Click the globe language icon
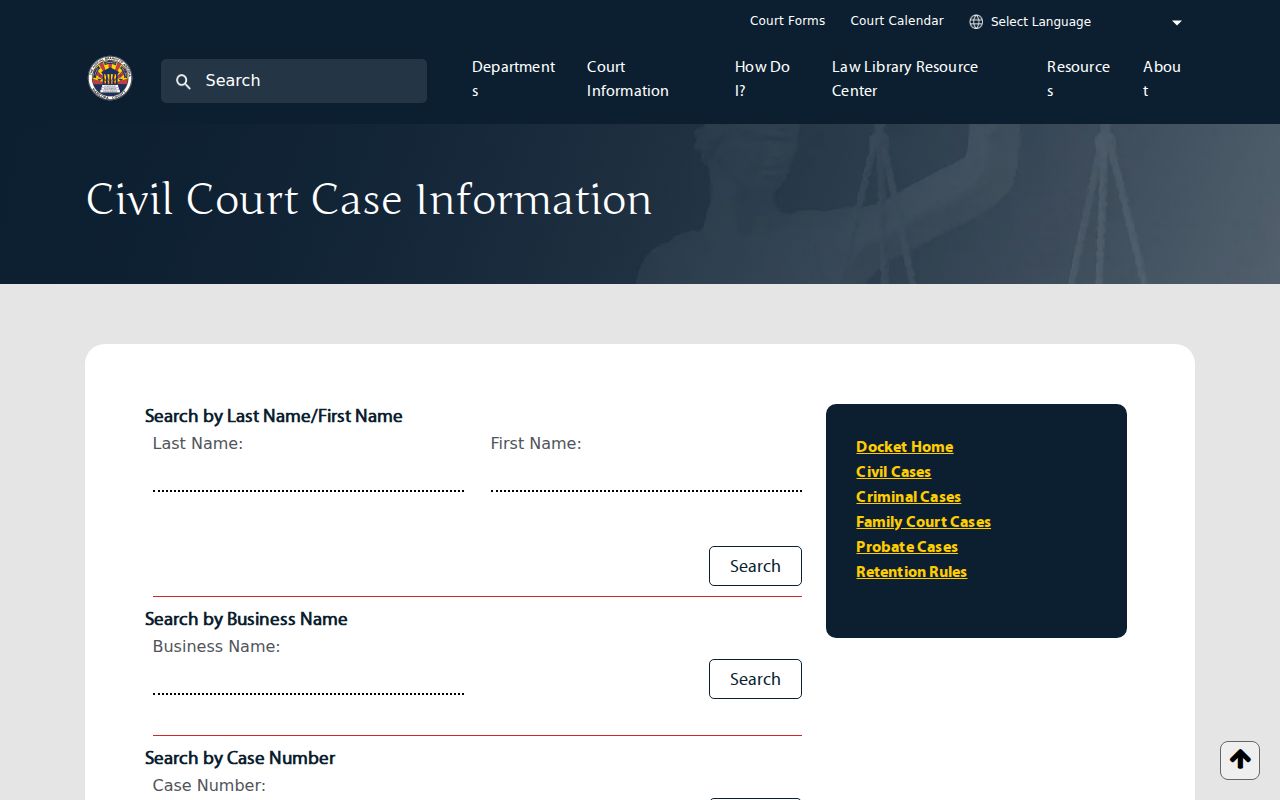Image resolution: width=1280 pixels, height=800 pixels. click(976, 22)
